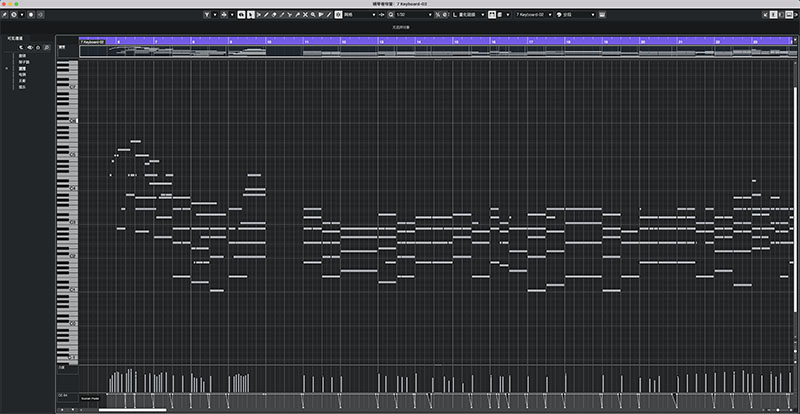Select the Trim tool
Viewport: 800px width, 414px height.
point(282,15)
